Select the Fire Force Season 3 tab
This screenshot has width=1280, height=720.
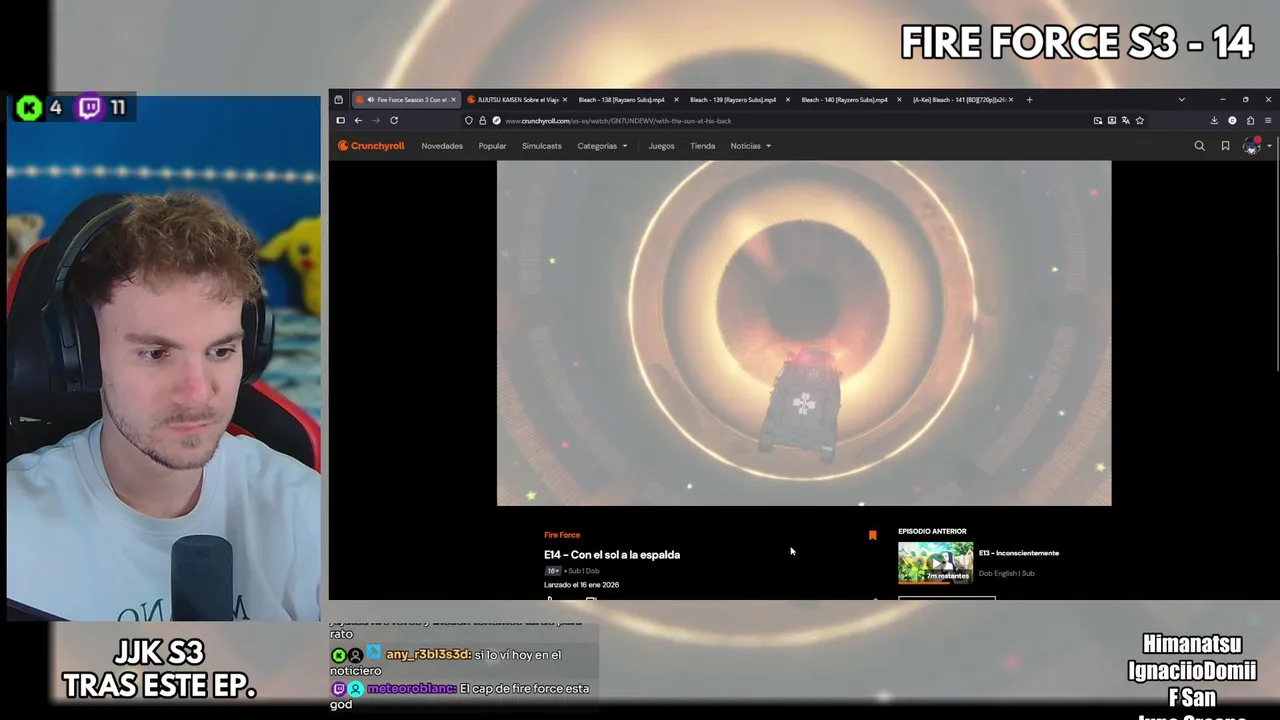(x=405, y=99)
